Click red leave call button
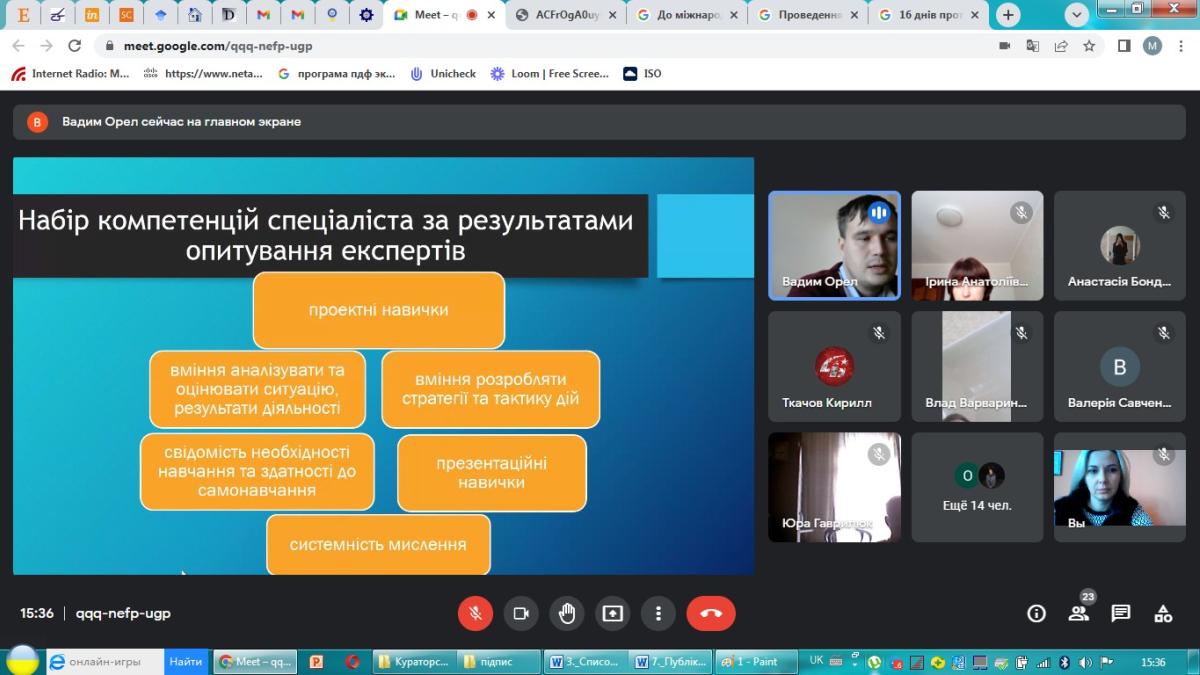Viewport: 1200px width, 675px height. tap(711, 613)
